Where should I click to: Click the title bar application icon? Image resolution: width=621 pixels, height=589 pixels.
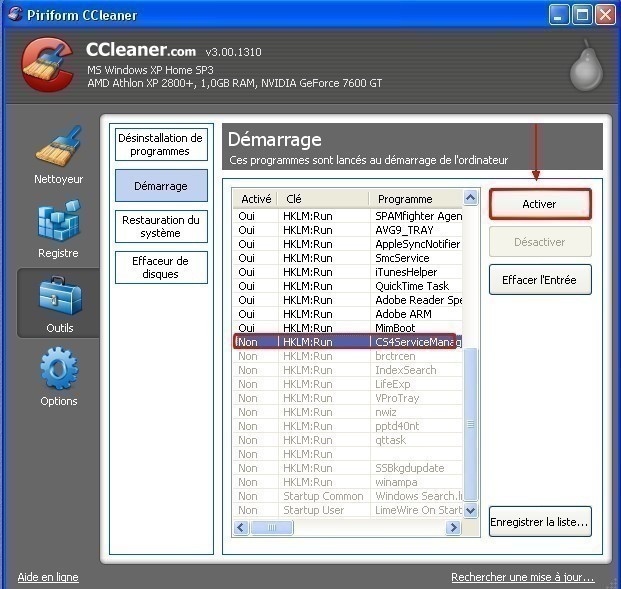click(14, 14)
